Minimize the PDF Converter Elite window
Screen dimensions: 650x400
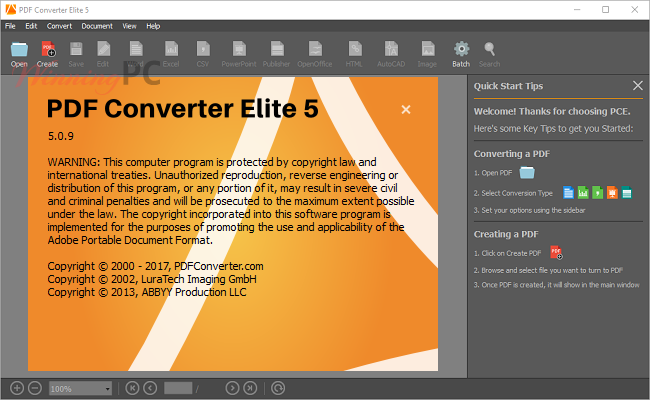[577, 10]
